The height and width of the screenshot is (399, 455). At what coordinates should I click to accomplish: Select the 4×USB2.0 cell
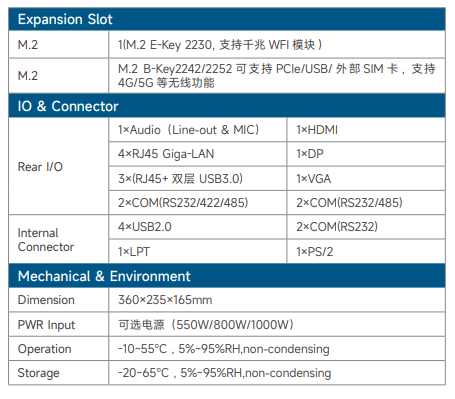click(198, 227)
